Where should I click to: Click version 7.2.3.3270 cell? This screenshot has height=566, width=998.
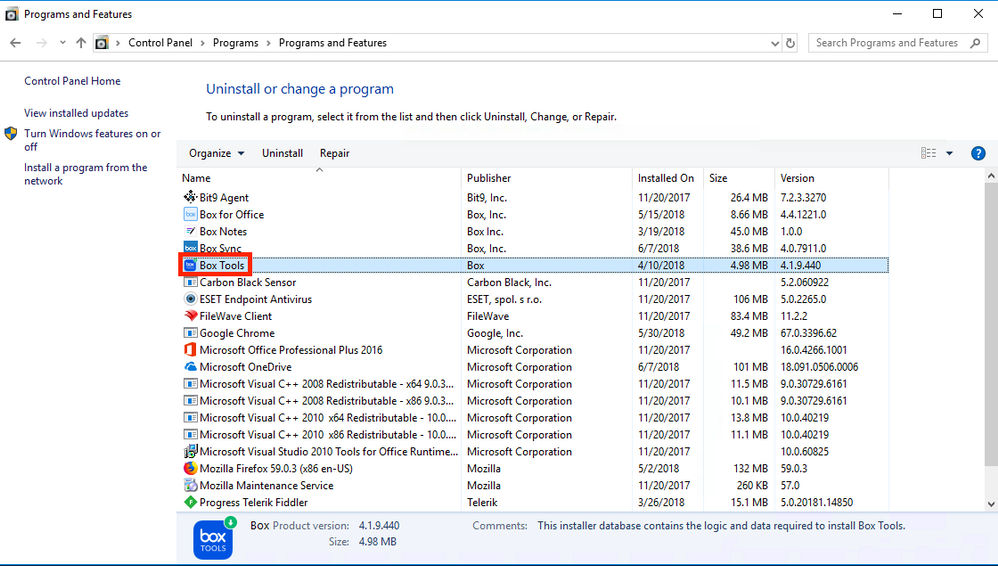point(803,197)
